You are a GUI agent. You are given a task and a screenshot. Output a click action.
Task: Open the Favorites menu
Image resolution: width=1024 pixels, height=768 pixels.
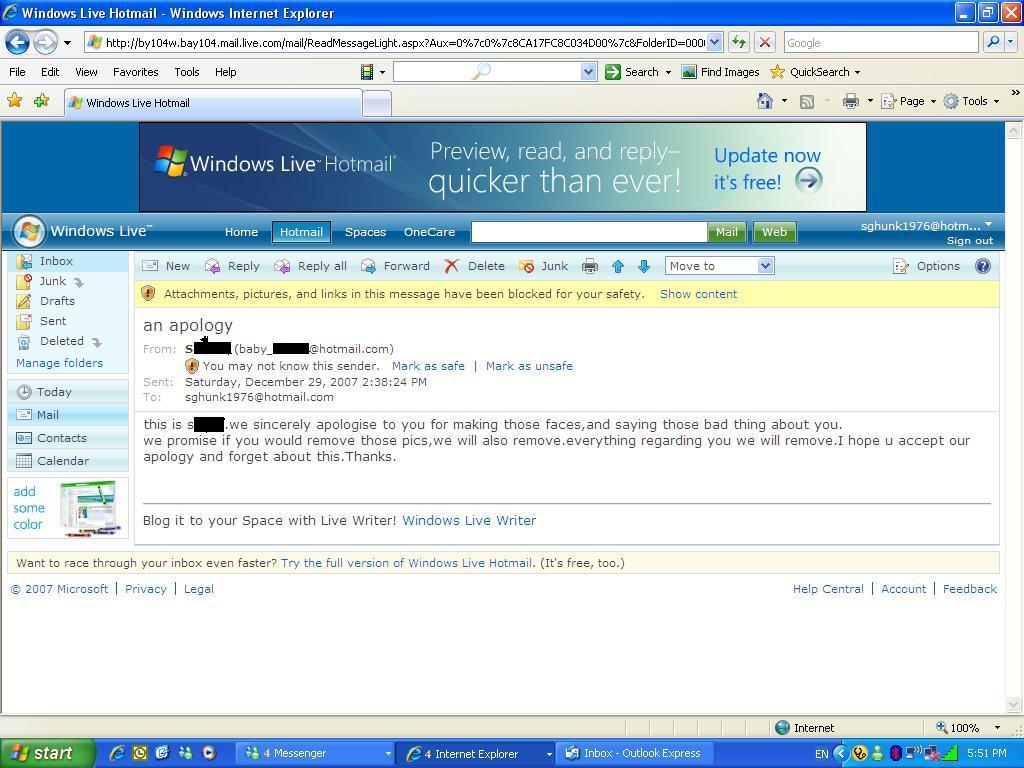pos(135,72)
